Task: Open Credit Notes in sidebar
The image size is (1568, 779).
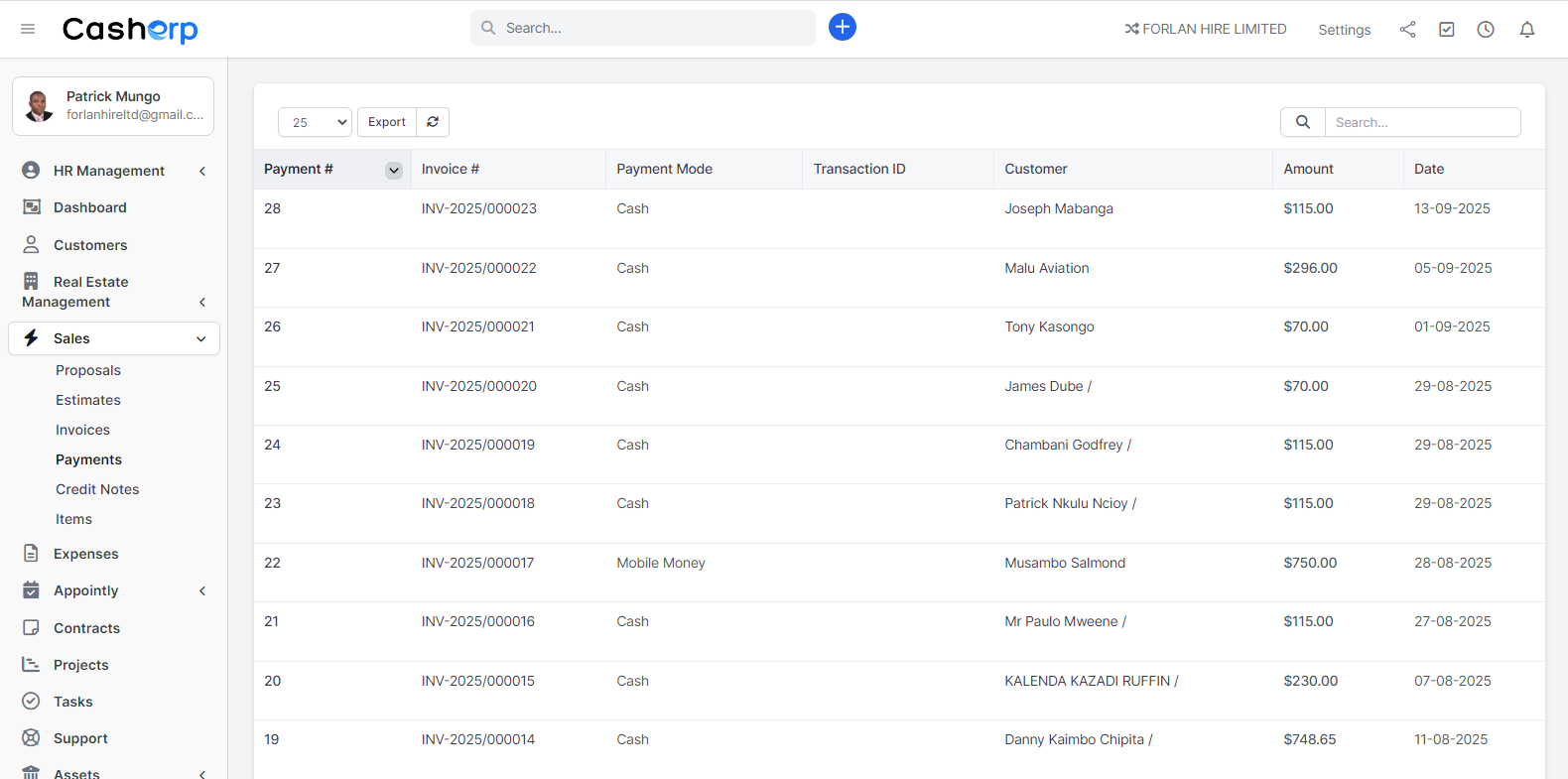Action: click(97, 489)
